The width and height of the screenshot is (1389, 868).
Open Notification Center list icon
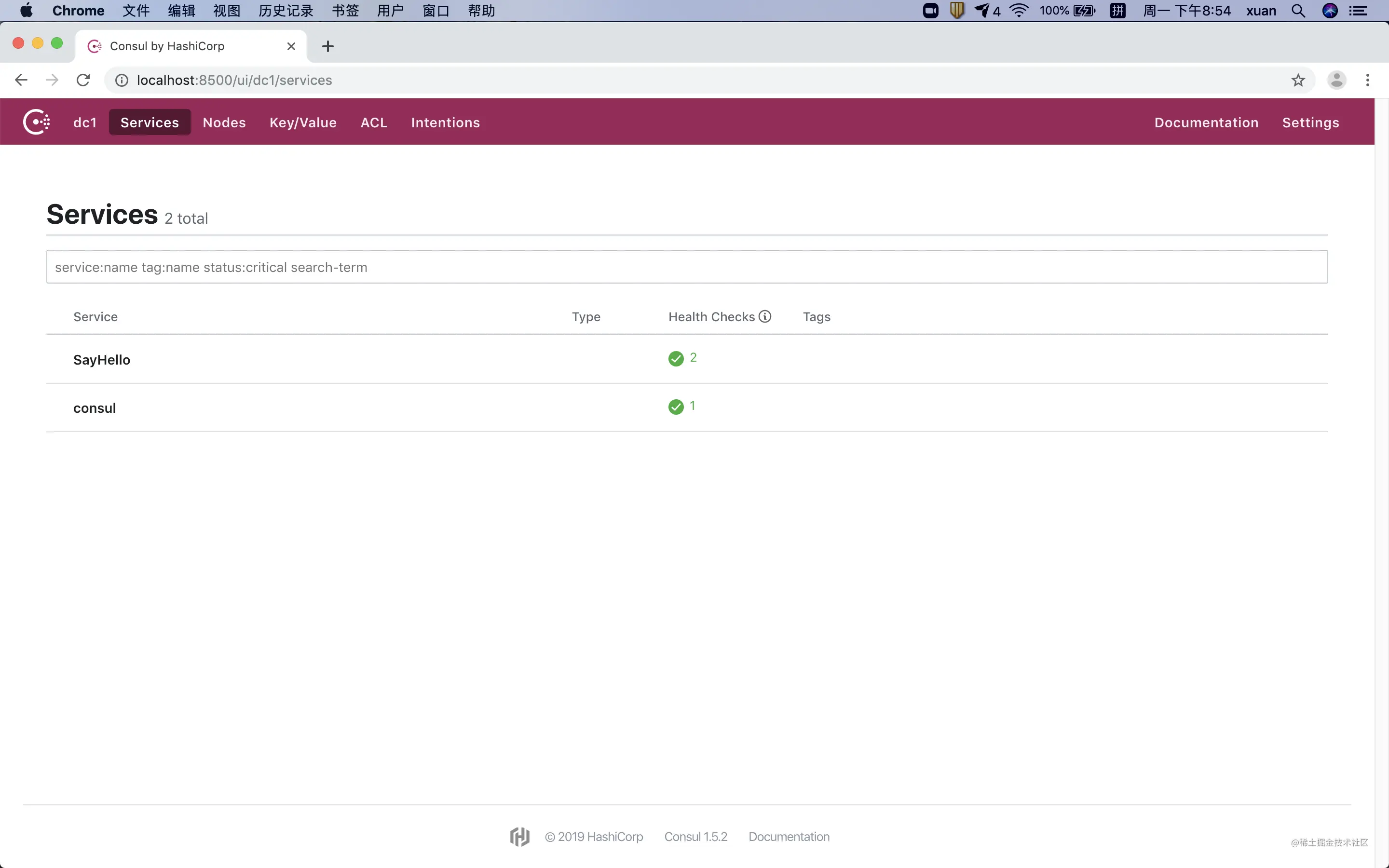click(1358, 10)
